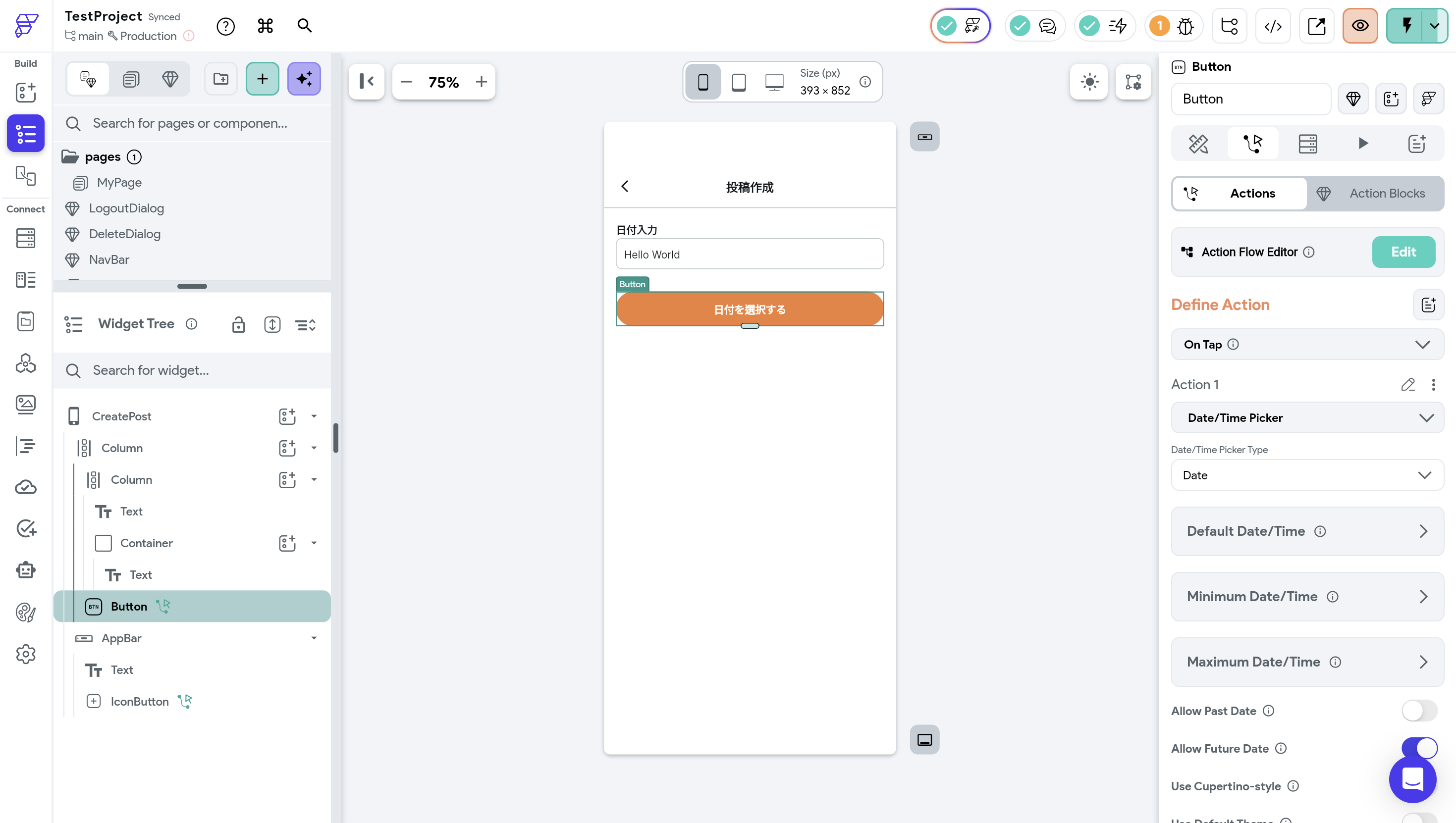Screen dimensions: 1456x823
Task: Click the Storyboard icon in the left sidebar
Action: coord(25,175)
